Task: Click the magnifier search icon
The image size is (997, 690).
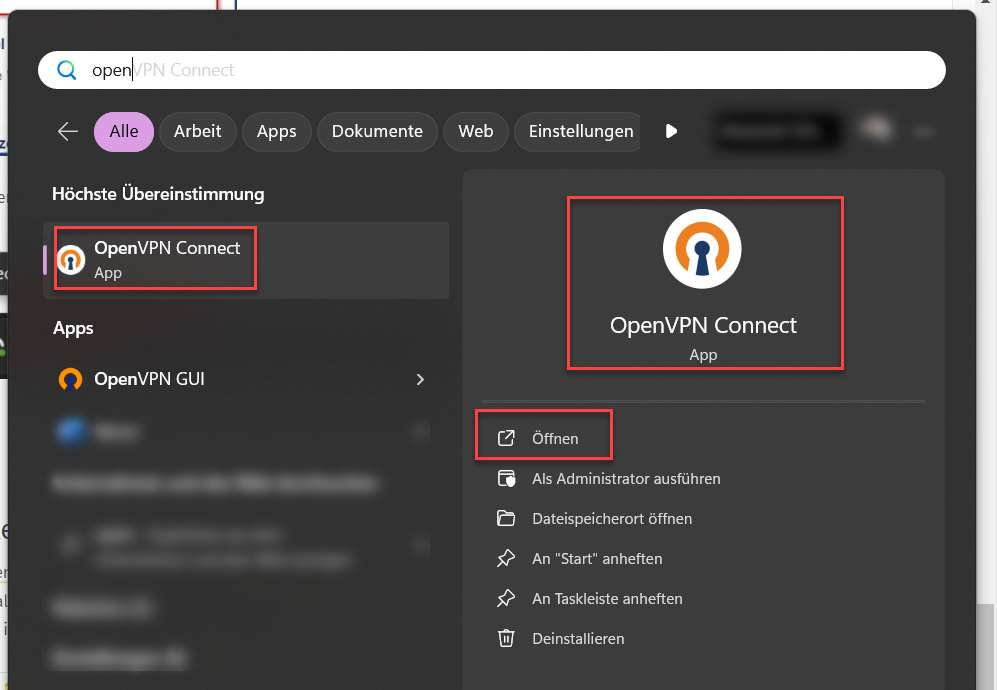Action: click(67, 70)
